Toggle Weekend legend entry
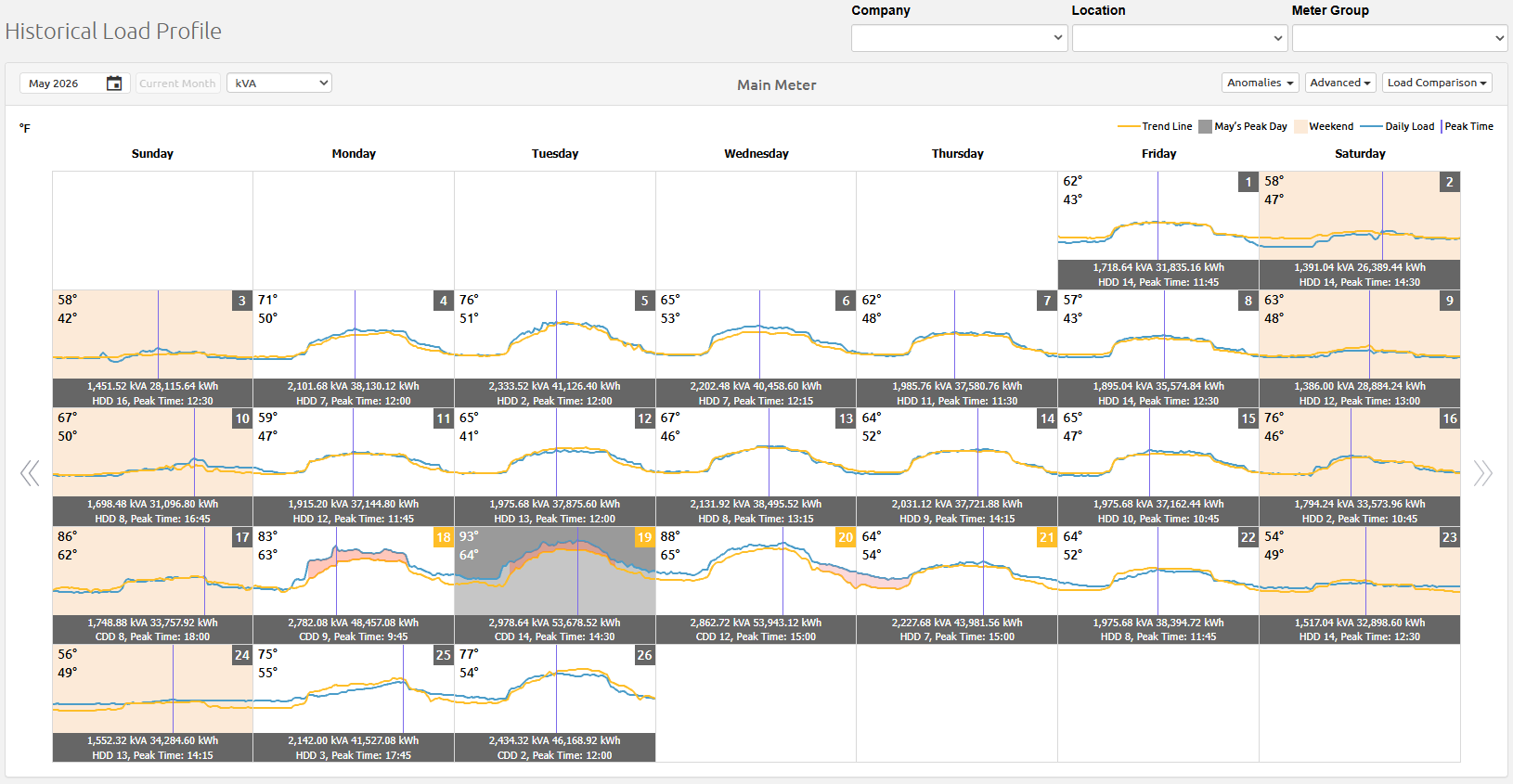Screen dimensions: 1513x784 pos(1325,126)
